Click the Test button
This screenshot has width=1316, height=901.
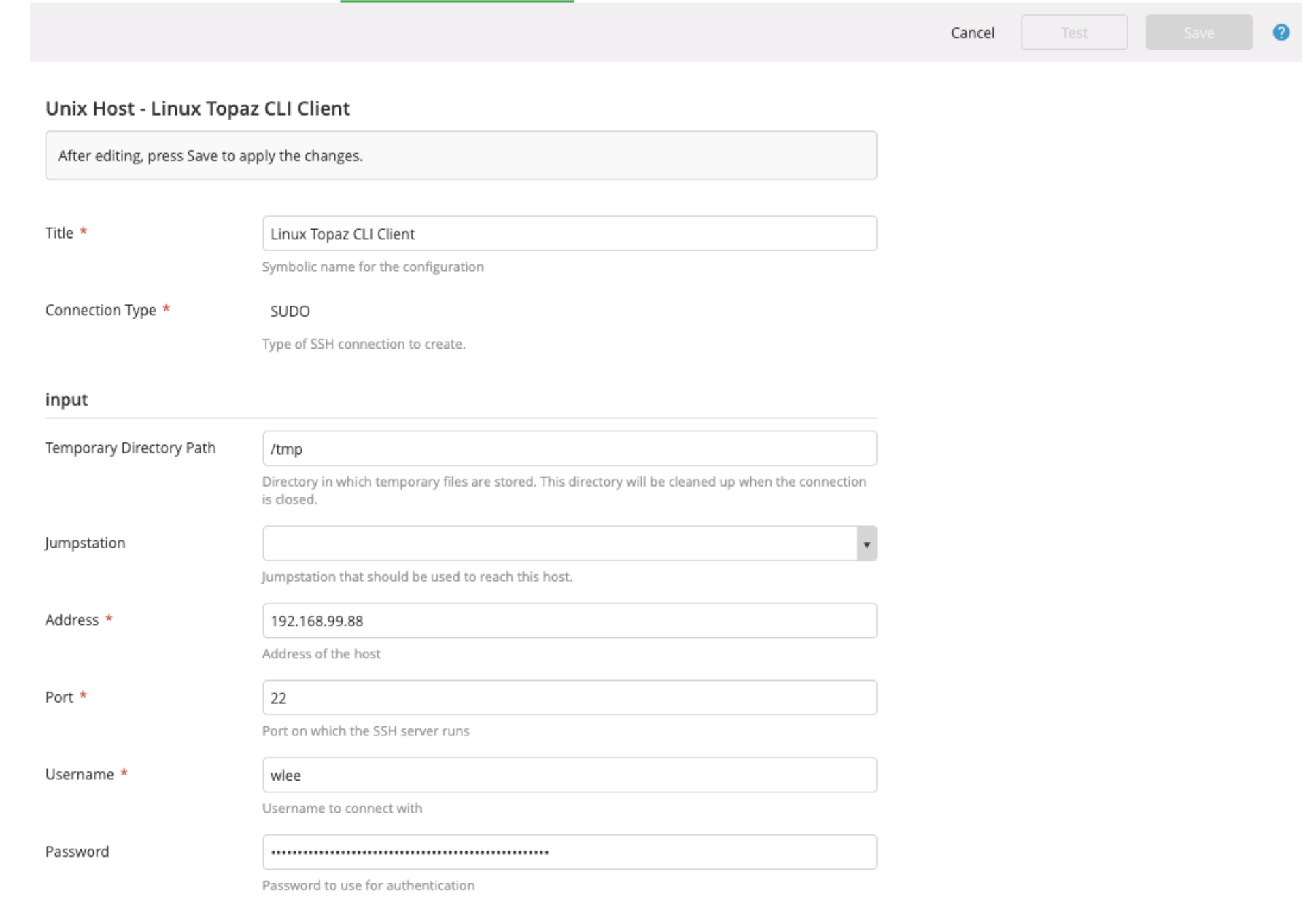[x=1074, y=32]
